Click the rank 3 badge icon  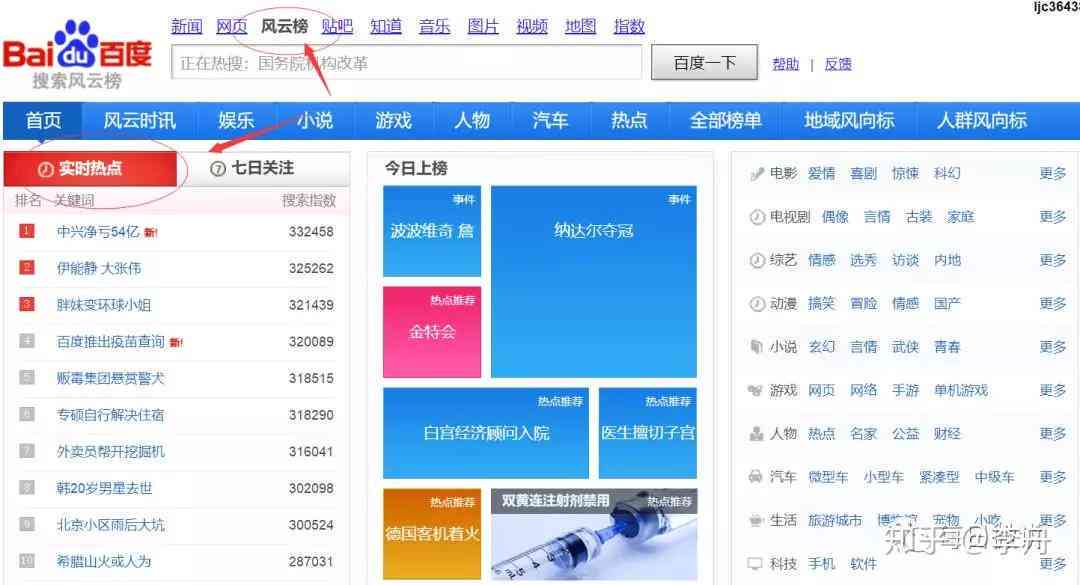(27, 304)
